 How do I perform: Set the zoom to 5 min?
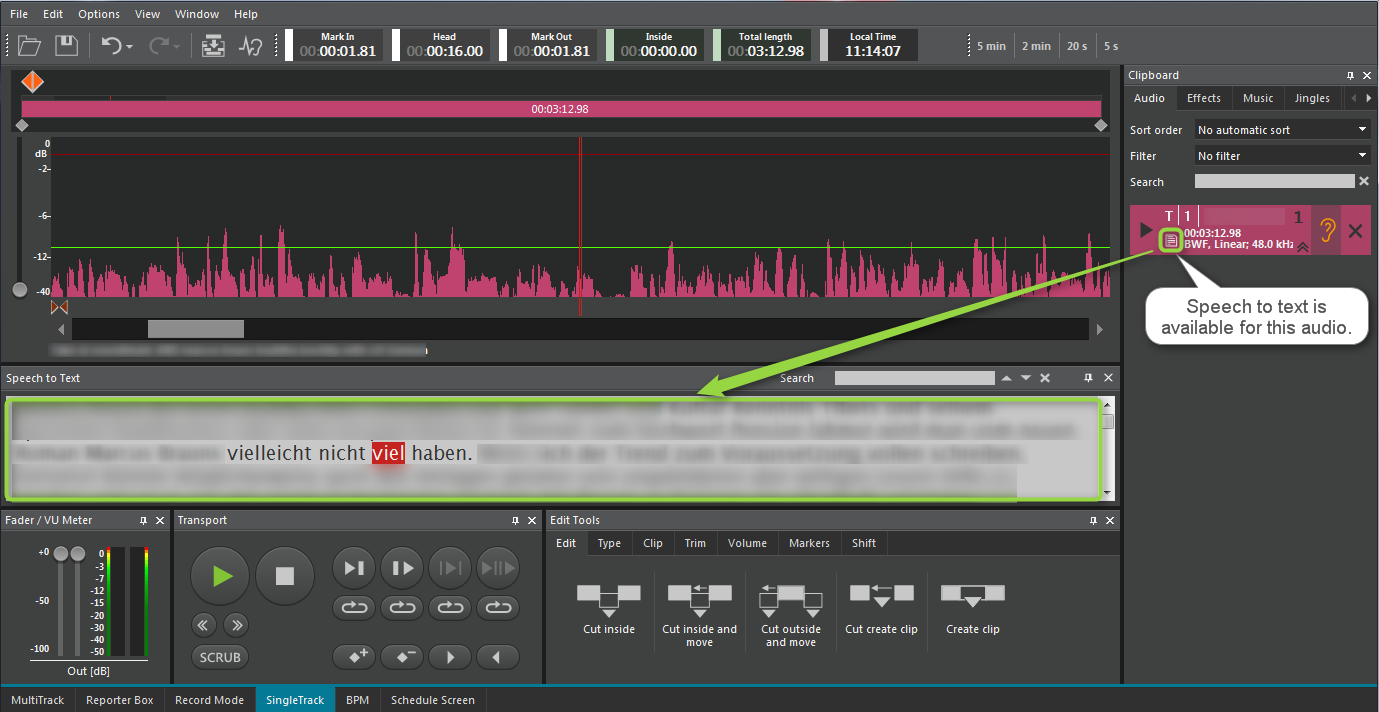(x=990, y=46)
